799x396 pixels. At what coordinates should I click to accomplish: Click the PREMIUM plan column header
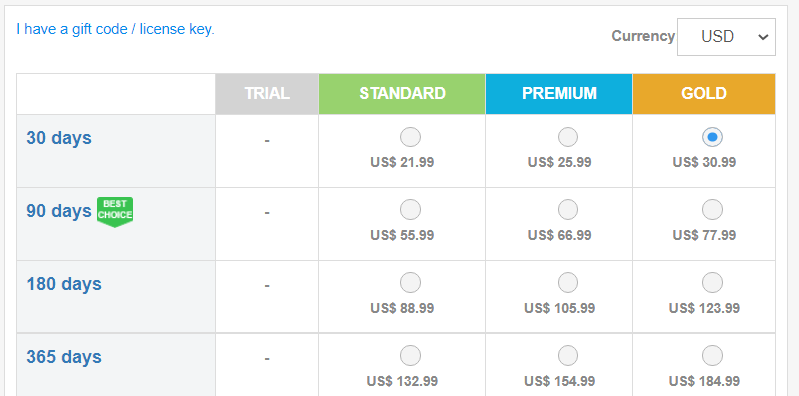click(x=559, y=94)
